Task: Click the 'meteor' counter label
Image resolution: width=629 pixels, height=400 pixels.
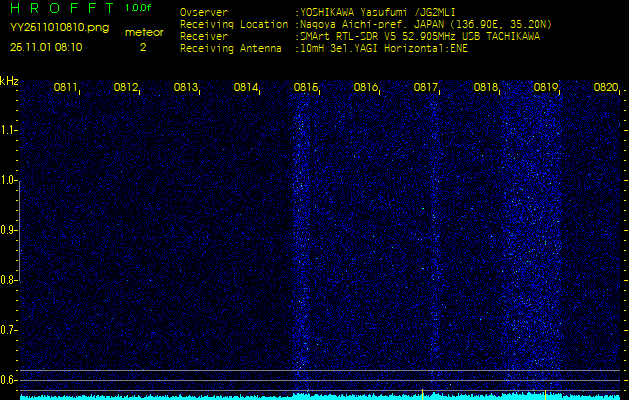Action: pyautogui.click(x=144, y=33)
